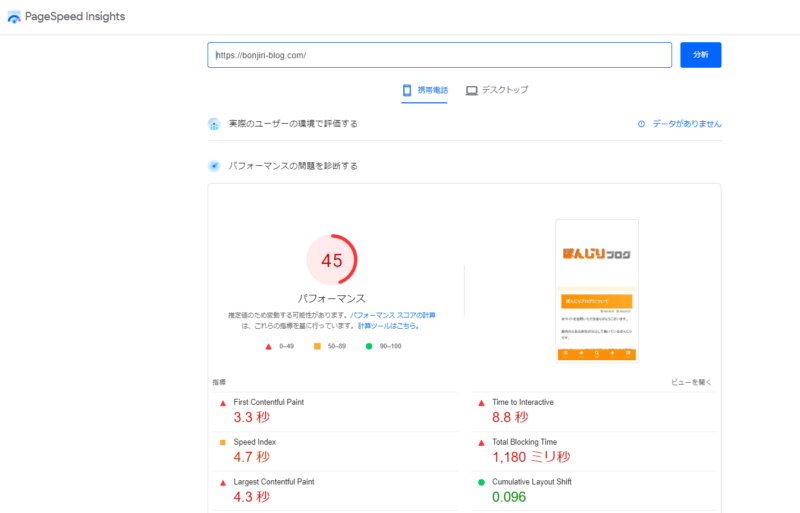Open the パフォーマンス スコアの計算 link
Screen dimensions: 800x513
[x=392, y=315]
